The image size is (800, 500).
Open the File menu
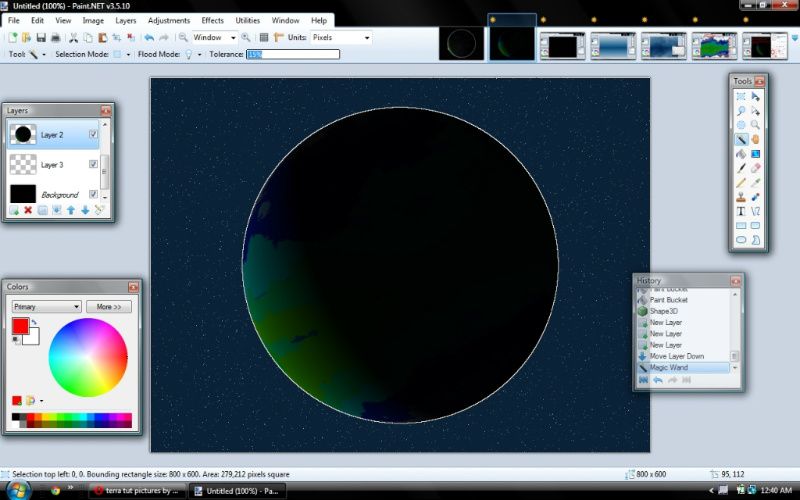pyautogui.click(x=14, y=20)
